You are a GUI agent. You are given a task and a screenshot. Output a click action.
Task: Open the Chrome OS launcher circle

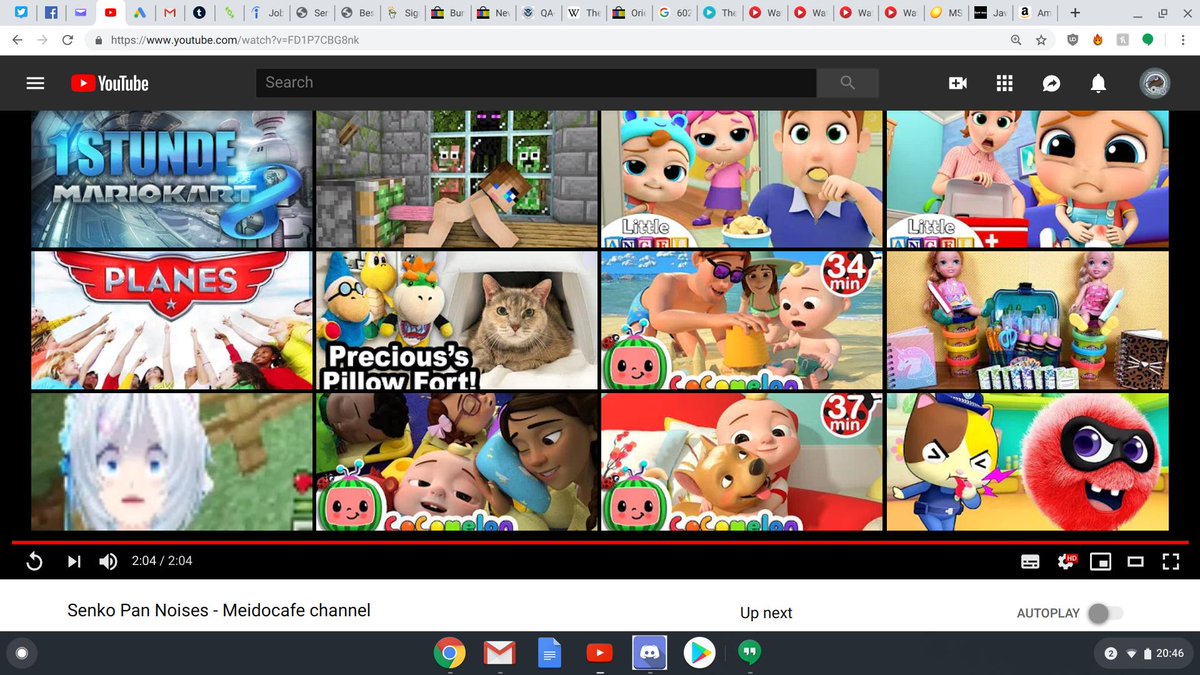pyautogui.click(x=22, y=654)
